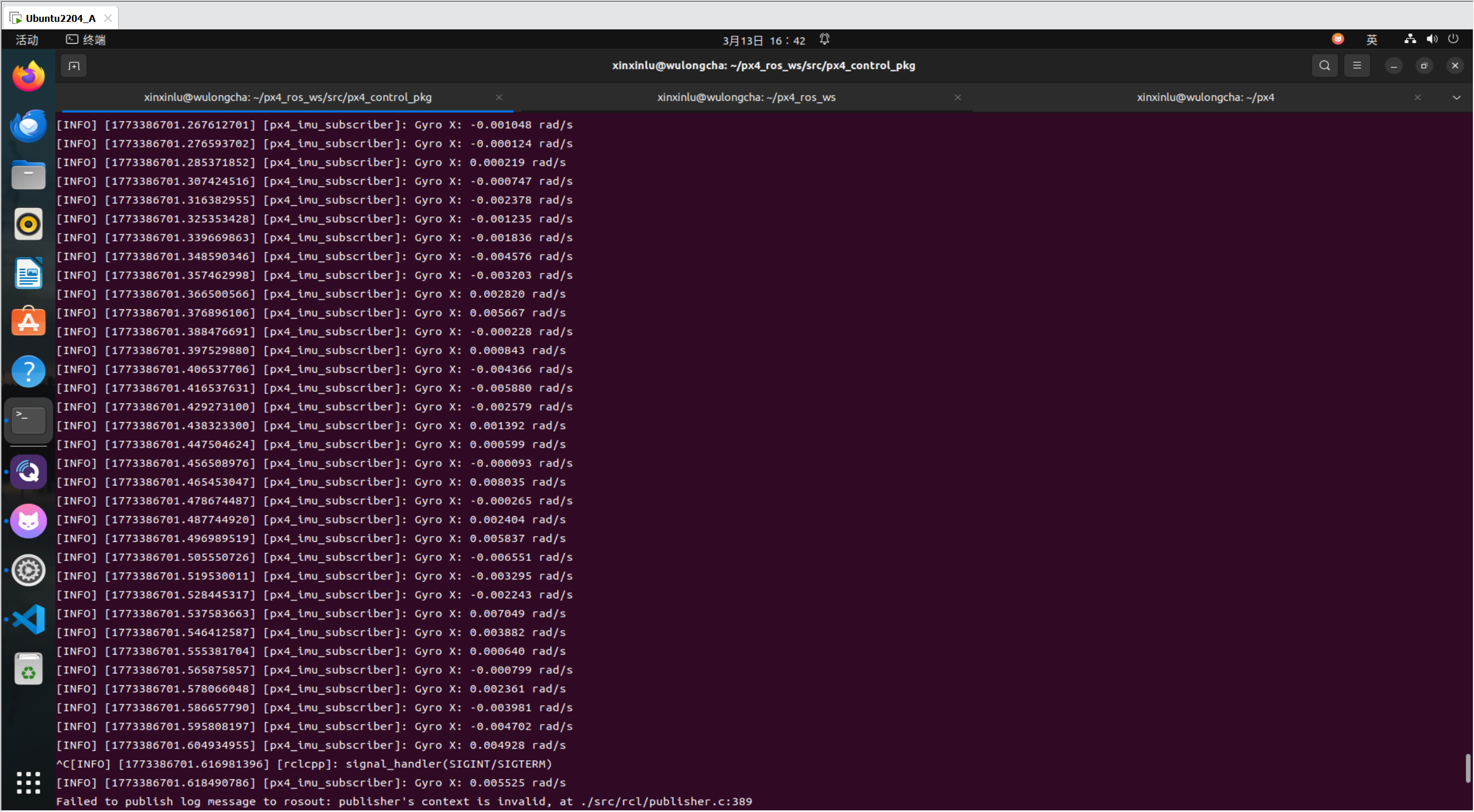This screenshot has height=812, width=1474.
Task: Open Rhythmbox music player
Action: click(28, 224)
